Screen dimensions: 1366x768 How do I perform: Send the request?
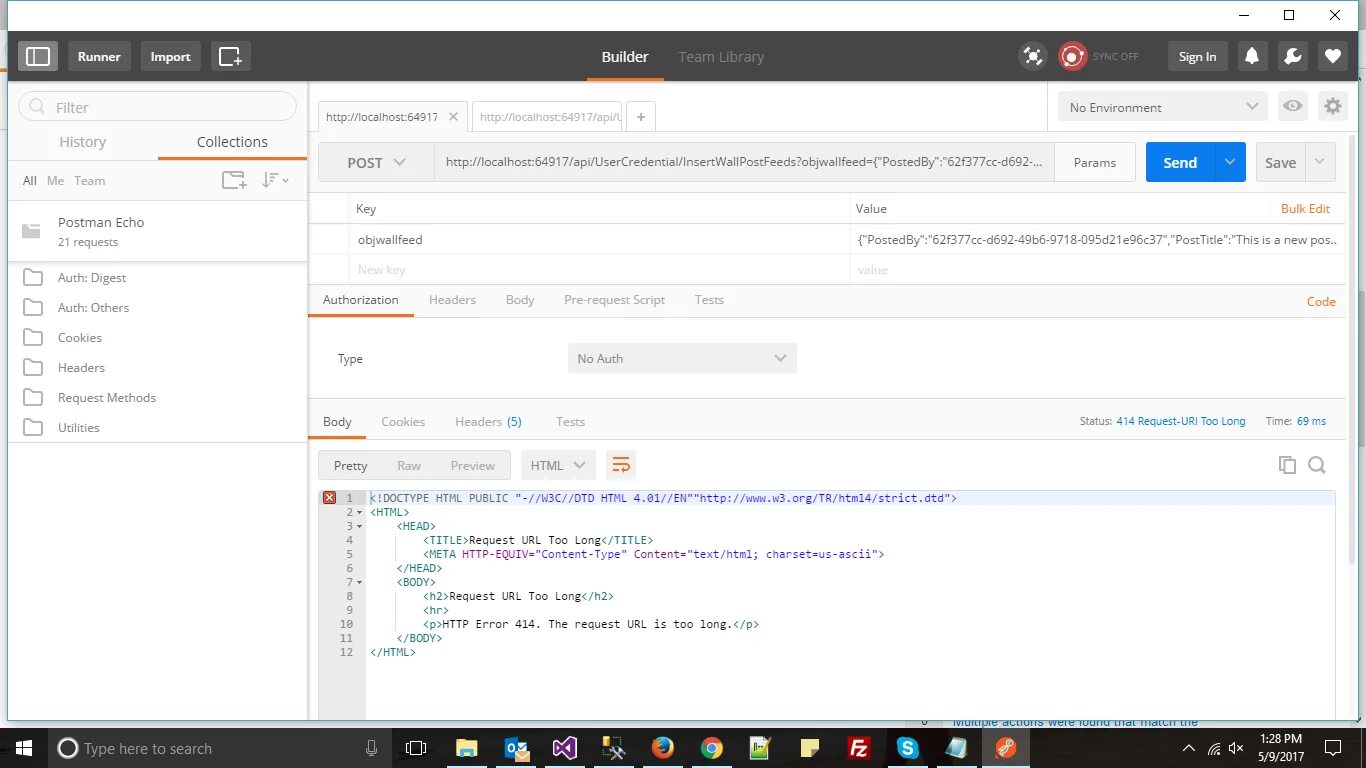pos(1180,162)
